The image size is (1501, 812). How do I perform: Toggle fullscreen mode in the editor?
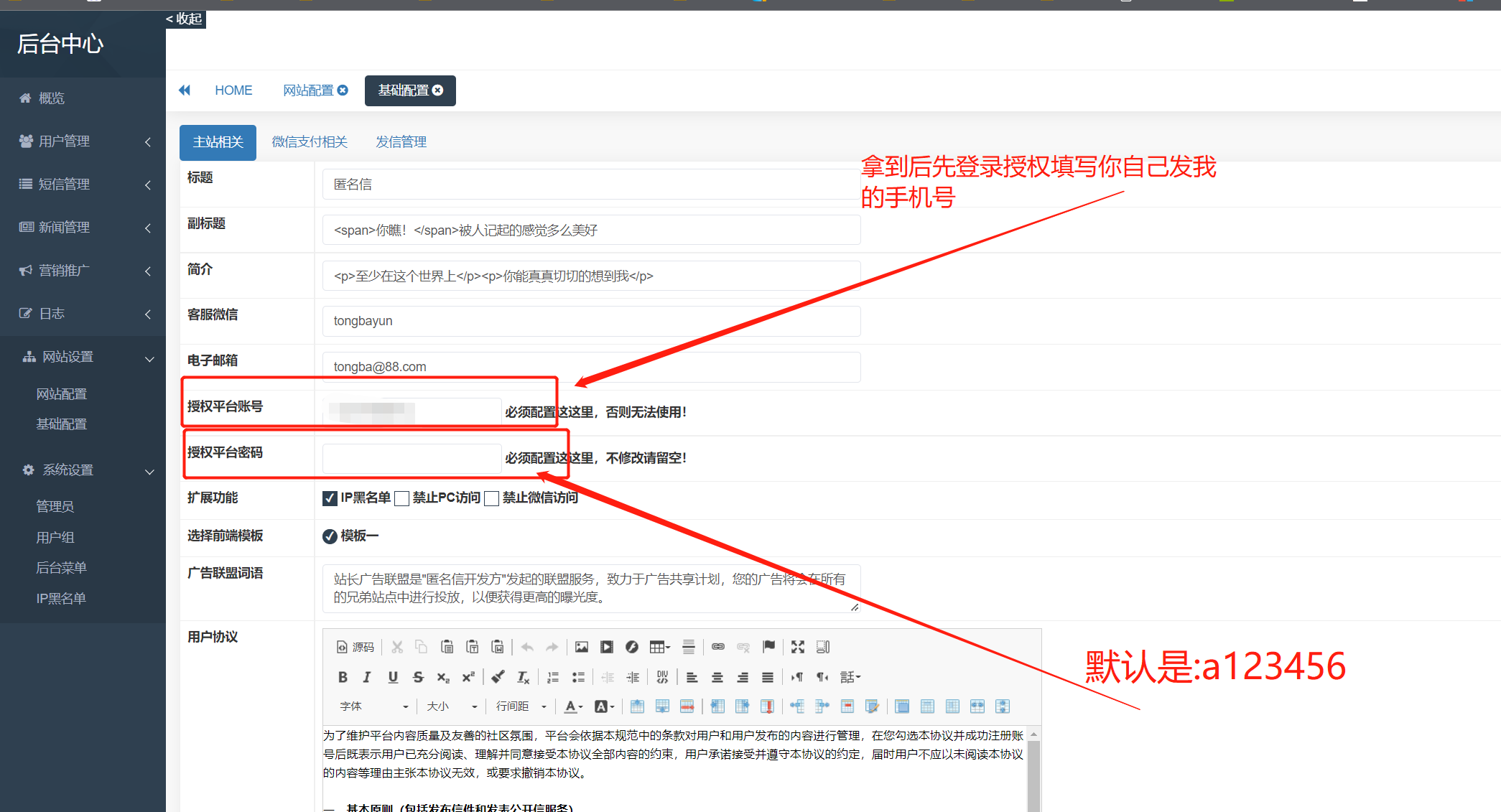(797, 647)
